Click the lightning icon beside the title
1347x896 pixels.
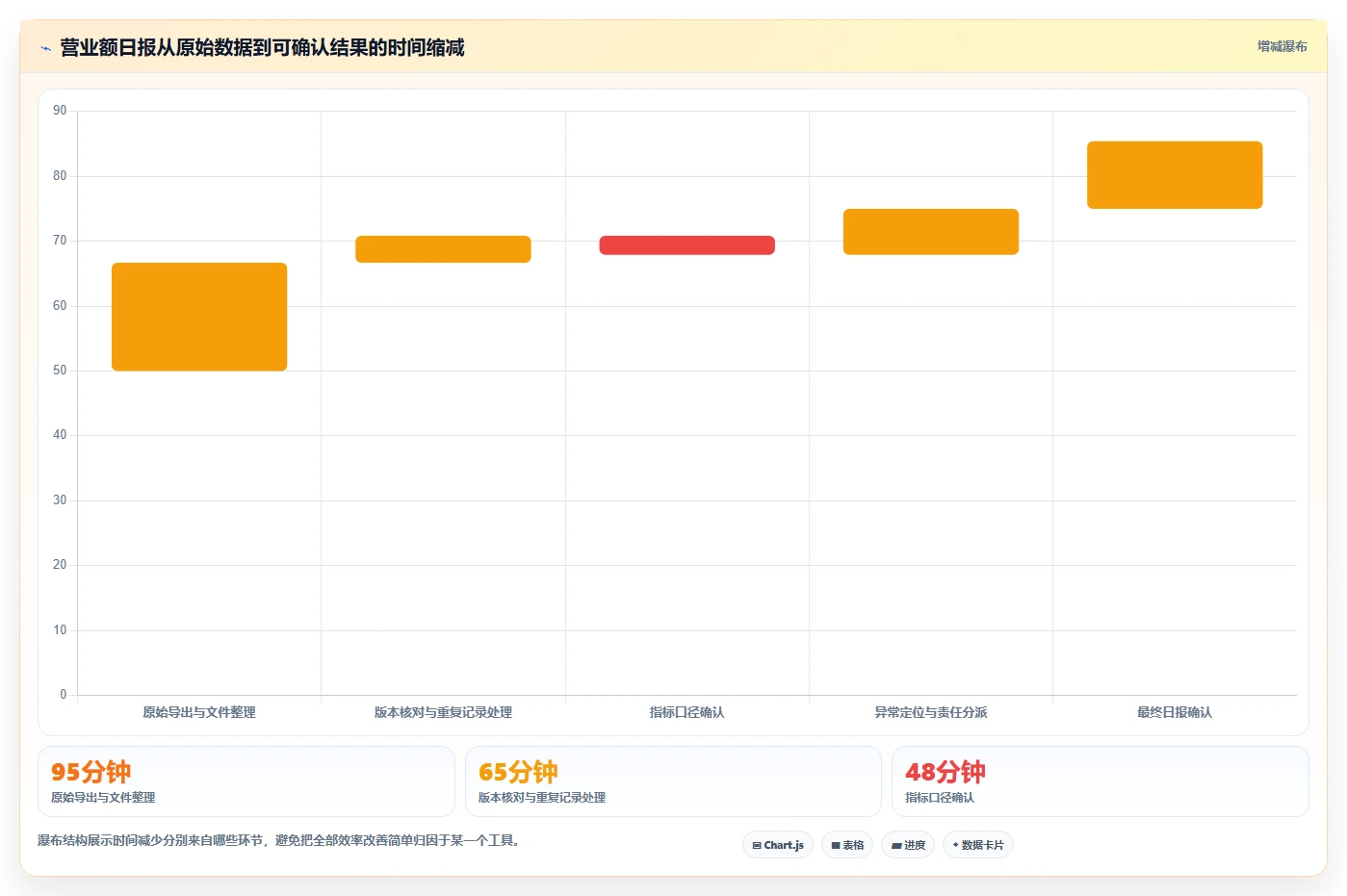point(45,48)
